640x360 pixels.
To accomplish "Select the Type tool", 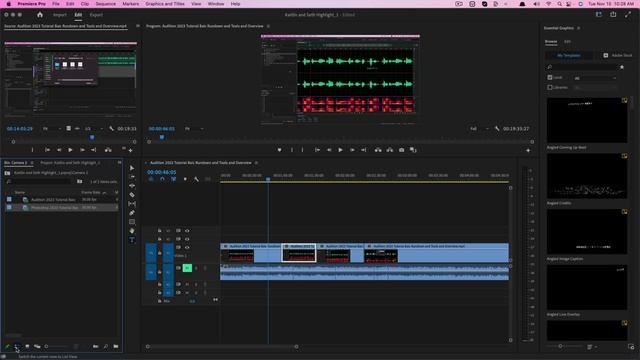I will point(132,240).
